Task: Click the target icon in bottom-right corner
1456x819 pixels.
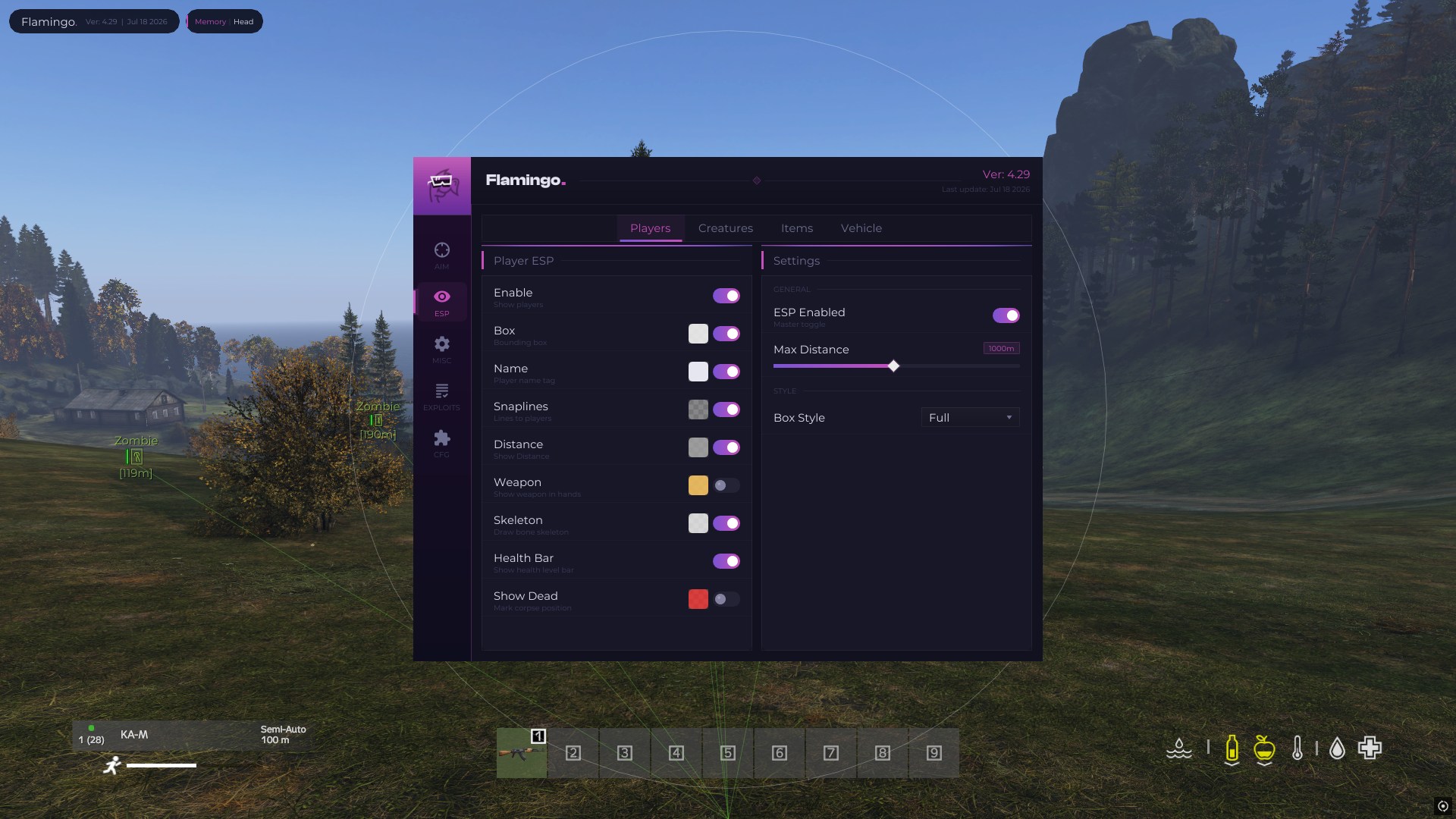Action: [x=1442, y=806]
